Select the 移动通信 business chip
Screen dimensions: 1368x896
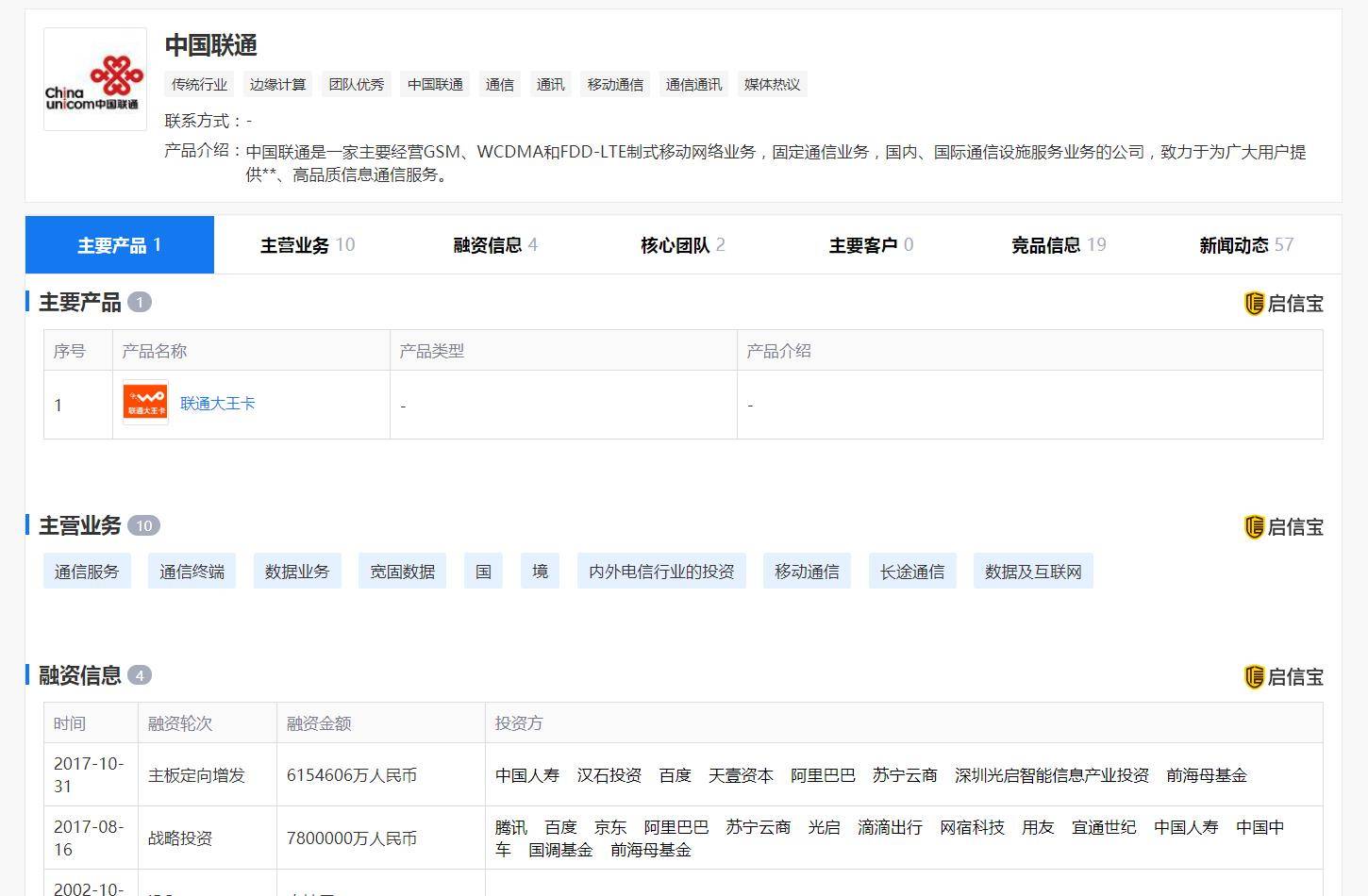tap(808, 572)
